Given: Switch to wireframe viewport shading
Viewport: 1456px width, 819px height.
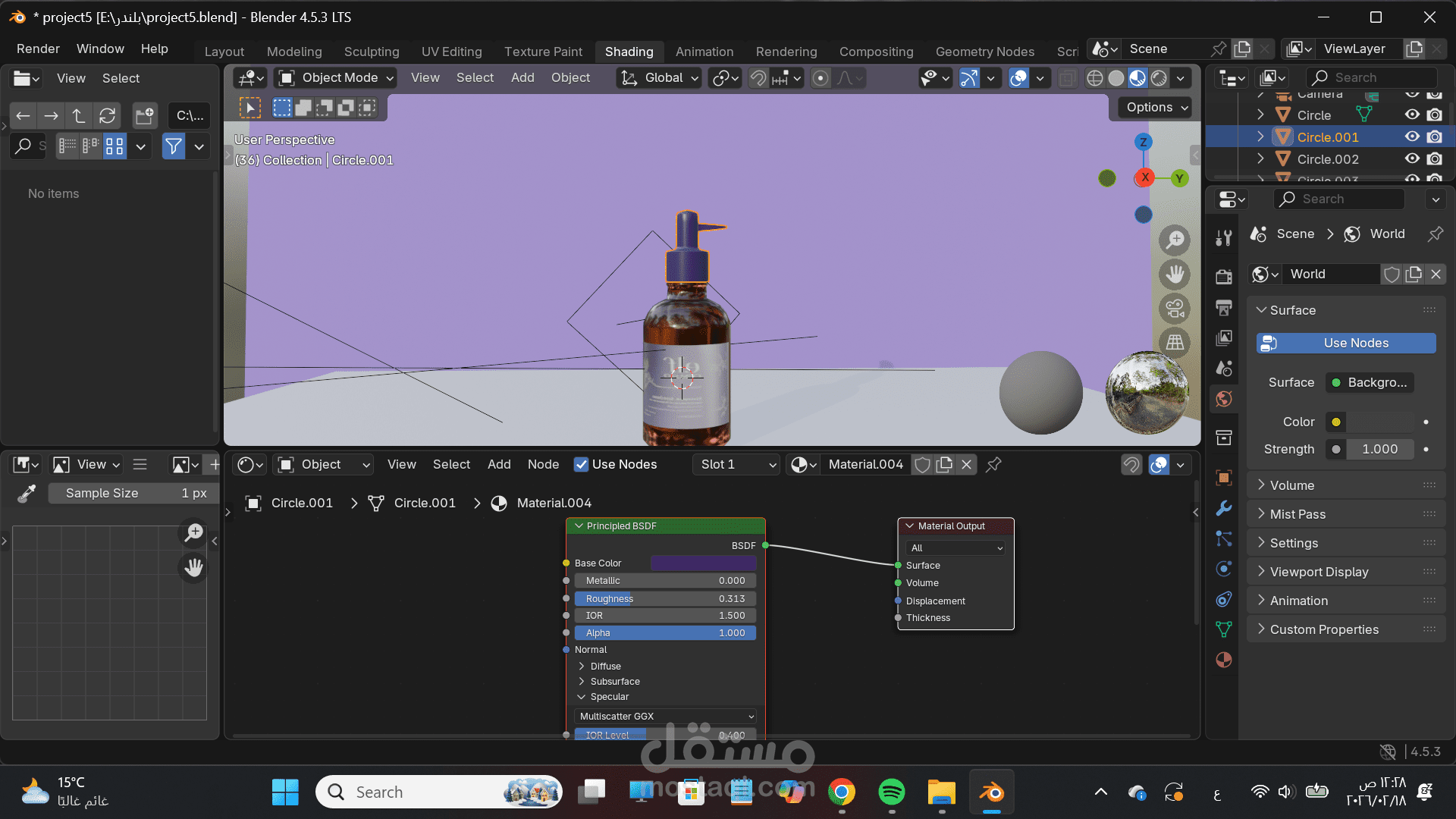Looking at the screenshot, I should pyautogui.click(x=1094, y=78).
